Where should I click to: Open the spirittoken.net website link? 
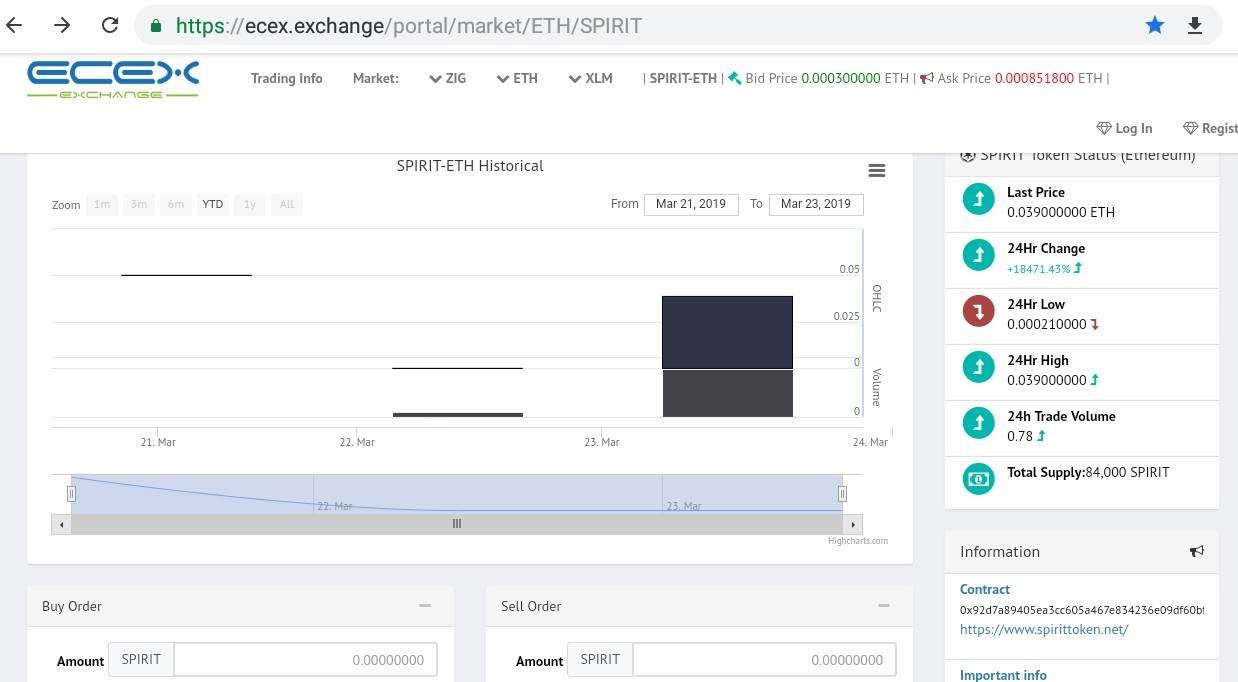pyautogui.click(x=1044, y=629)
